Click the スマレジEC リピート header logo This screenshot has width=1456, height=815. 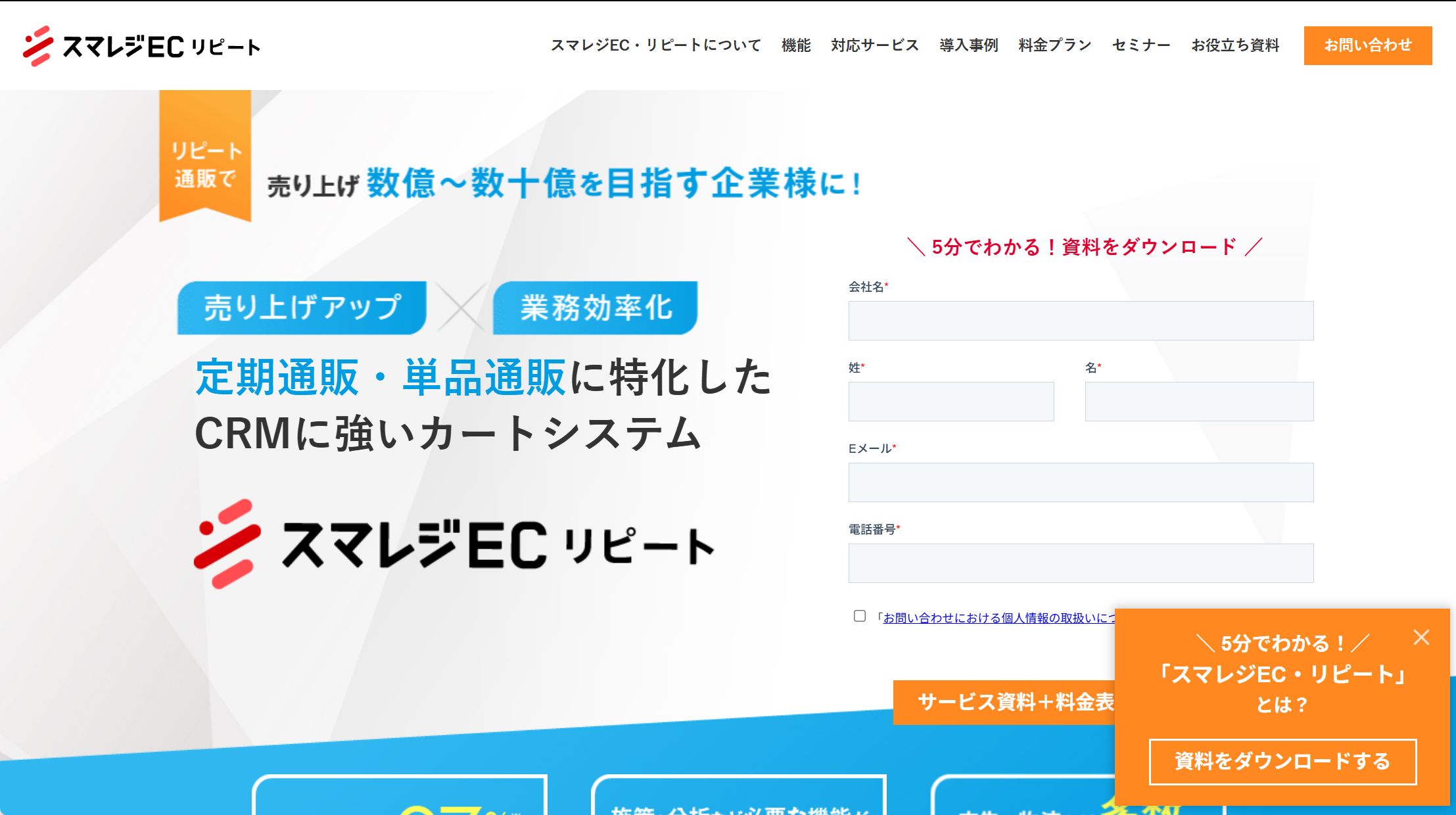[x=141, y=46]
